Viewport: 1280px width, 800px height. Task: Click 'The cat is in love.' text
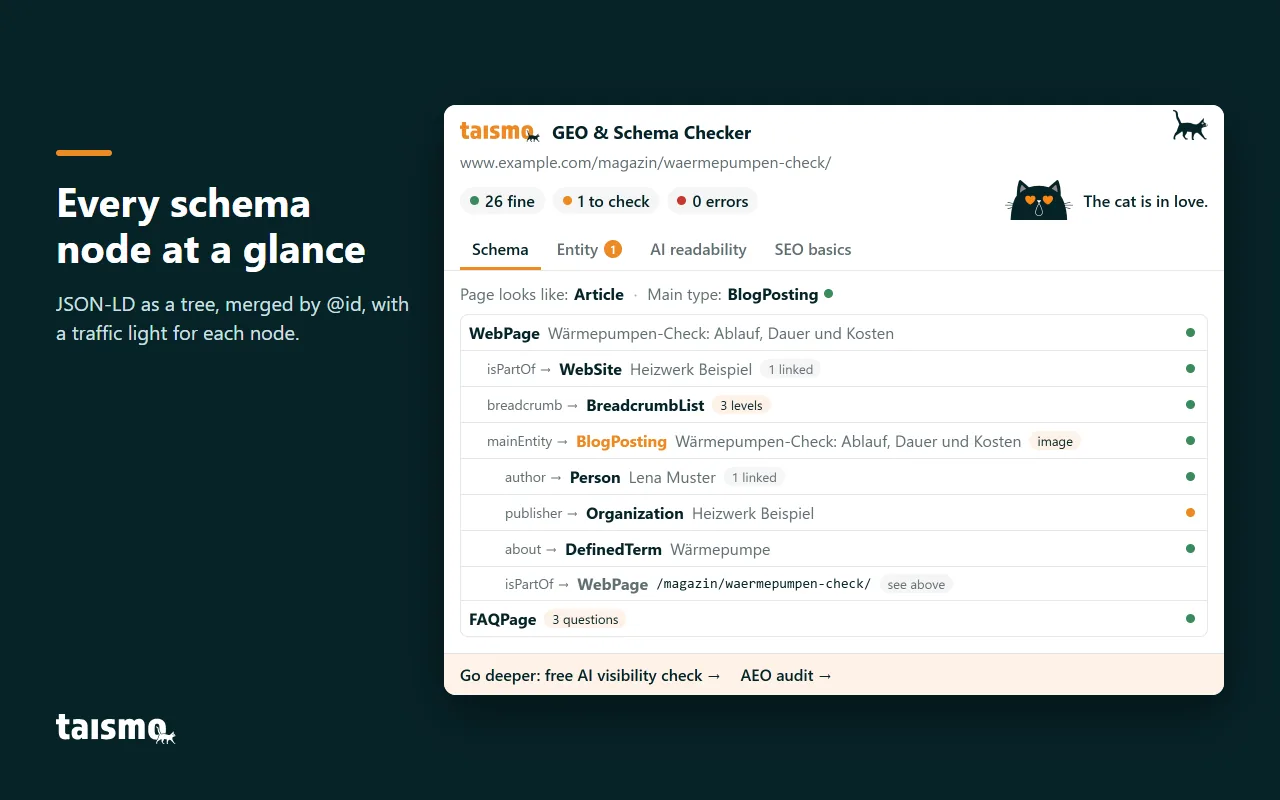(1145, 201)
